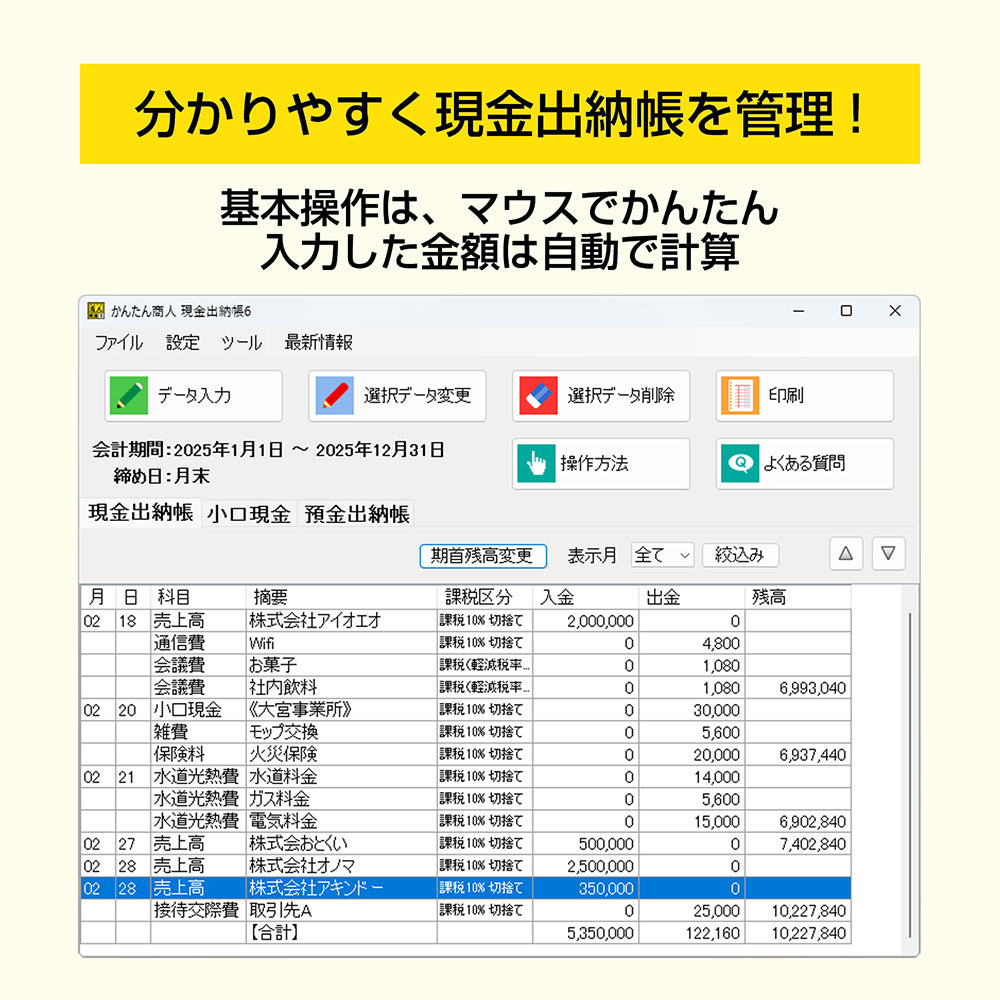Click the hand pointer 操作方法 icon
Image resolution: width=1000 pixels, height=1000 pixels.
536,464
